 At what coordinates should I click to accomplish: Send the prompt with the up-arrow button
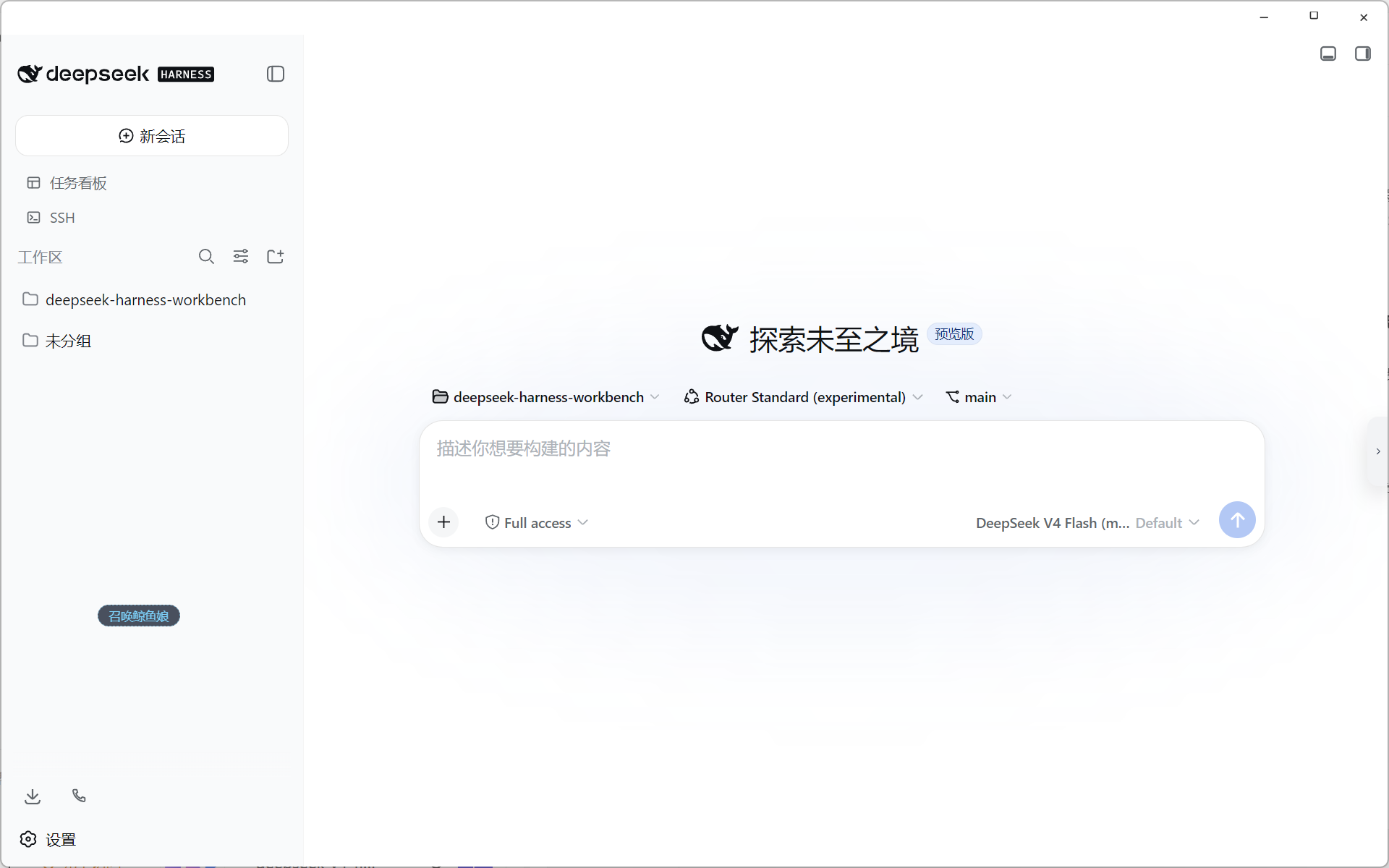[1237, 520]
